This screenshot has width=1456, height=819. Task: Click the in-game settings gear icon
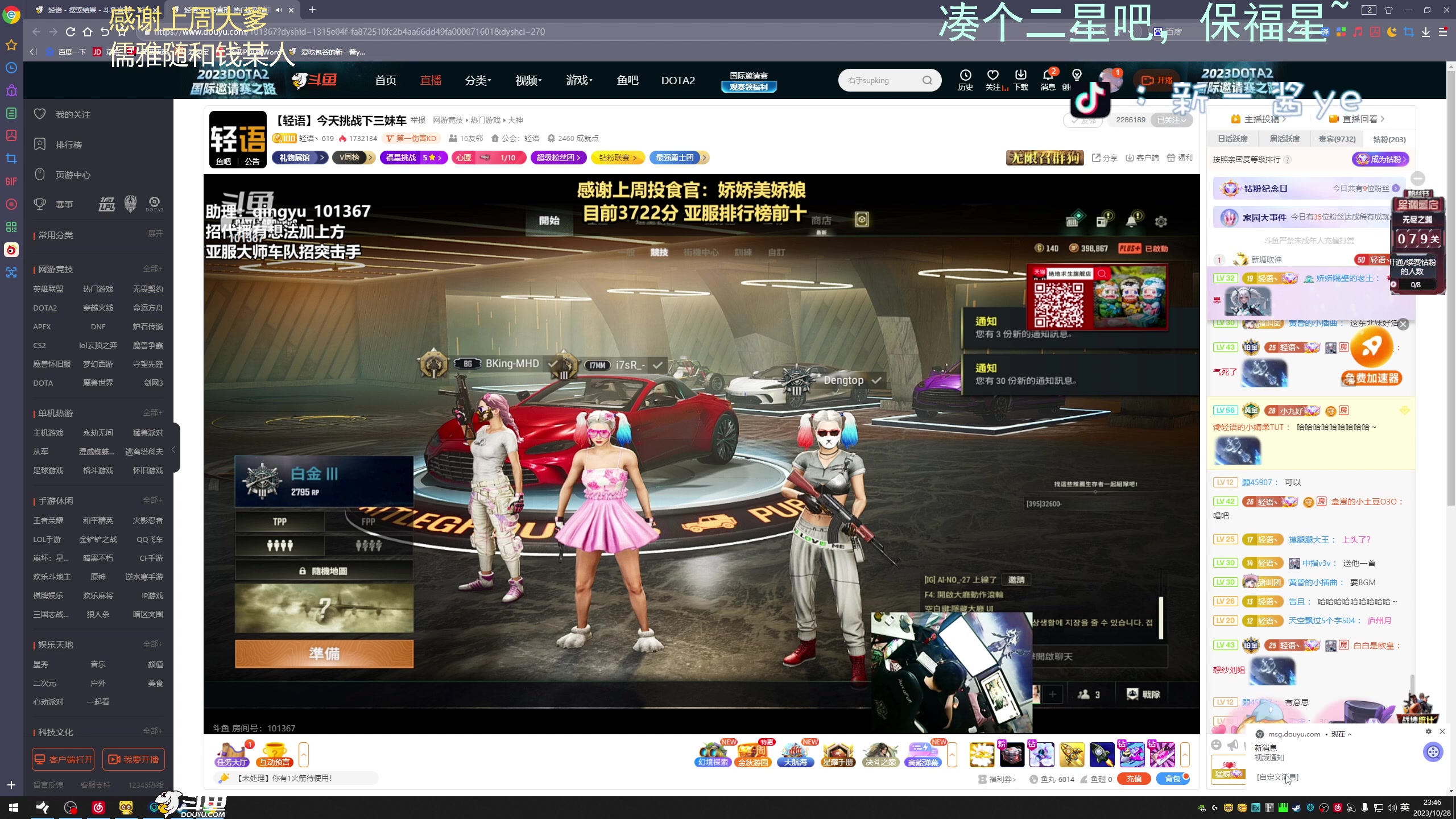[1161, 221]
